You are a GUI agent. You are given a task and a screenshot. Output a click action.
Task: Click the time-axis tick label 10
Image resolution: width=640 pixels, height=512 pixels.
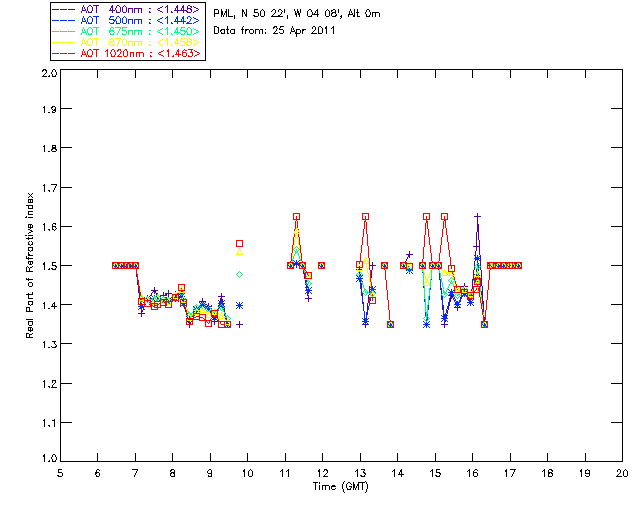tap(247, 473)
